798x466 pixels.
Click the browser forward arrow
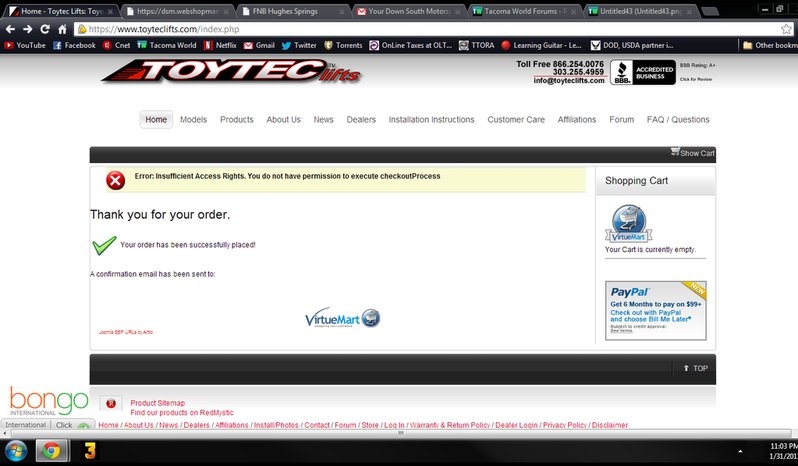27,29
